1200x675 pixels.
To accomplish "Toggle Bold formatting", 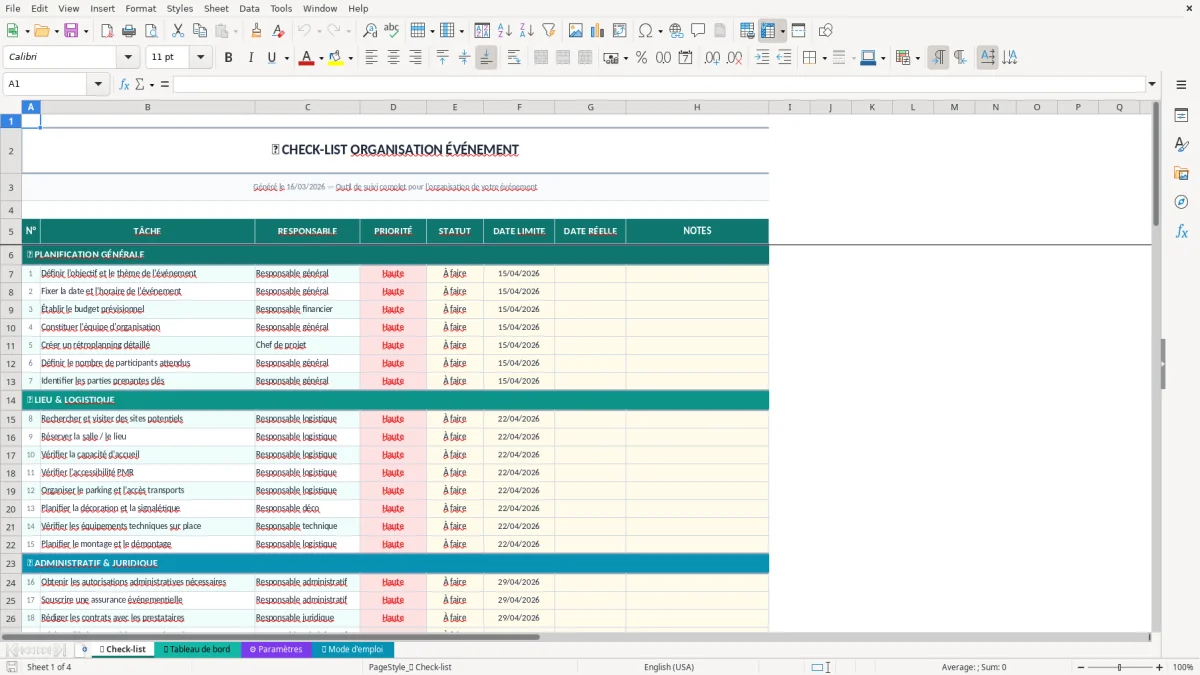I will click(229, 58).
